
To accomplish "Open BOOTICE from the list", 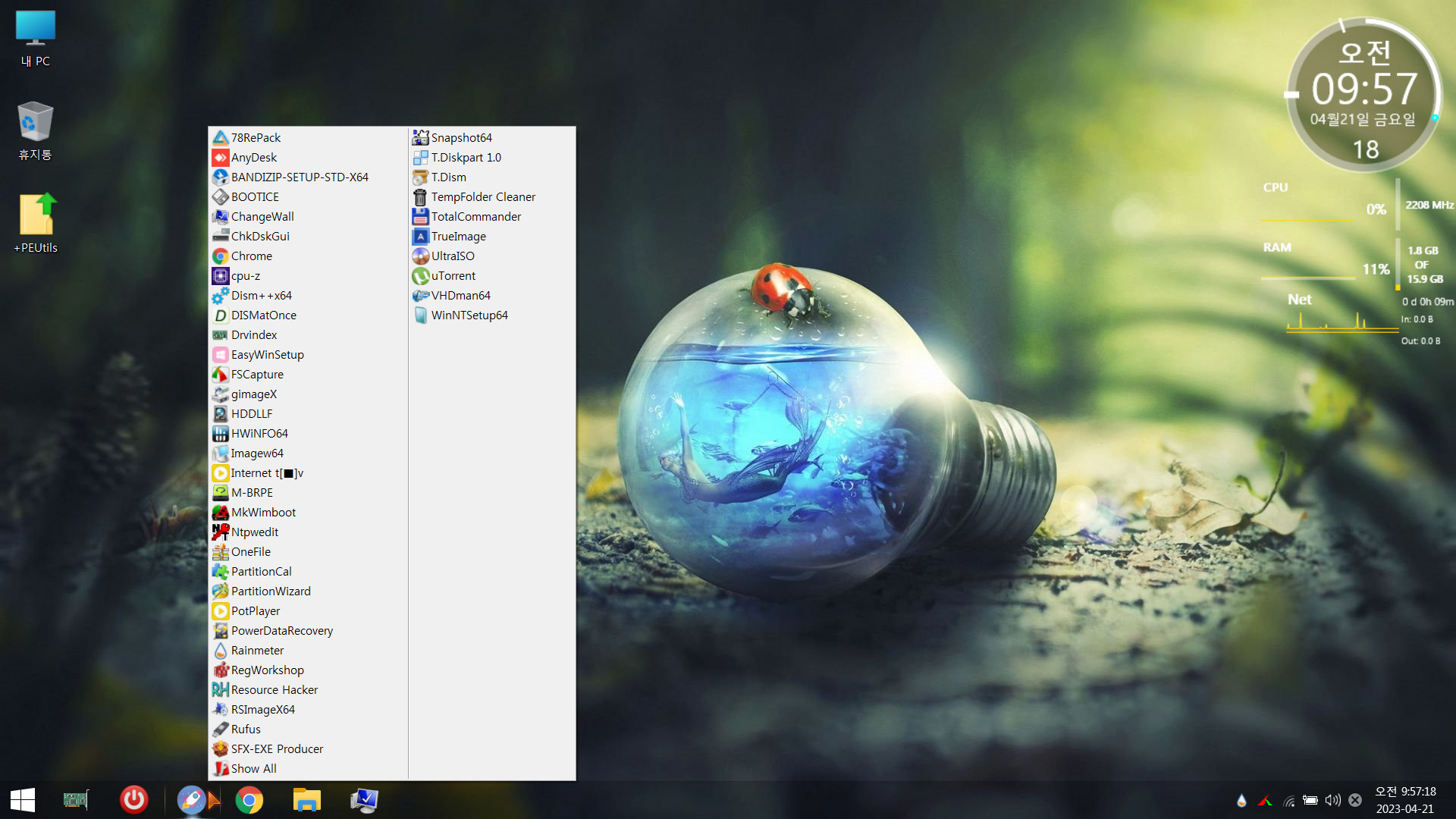I will click(309, 196).
